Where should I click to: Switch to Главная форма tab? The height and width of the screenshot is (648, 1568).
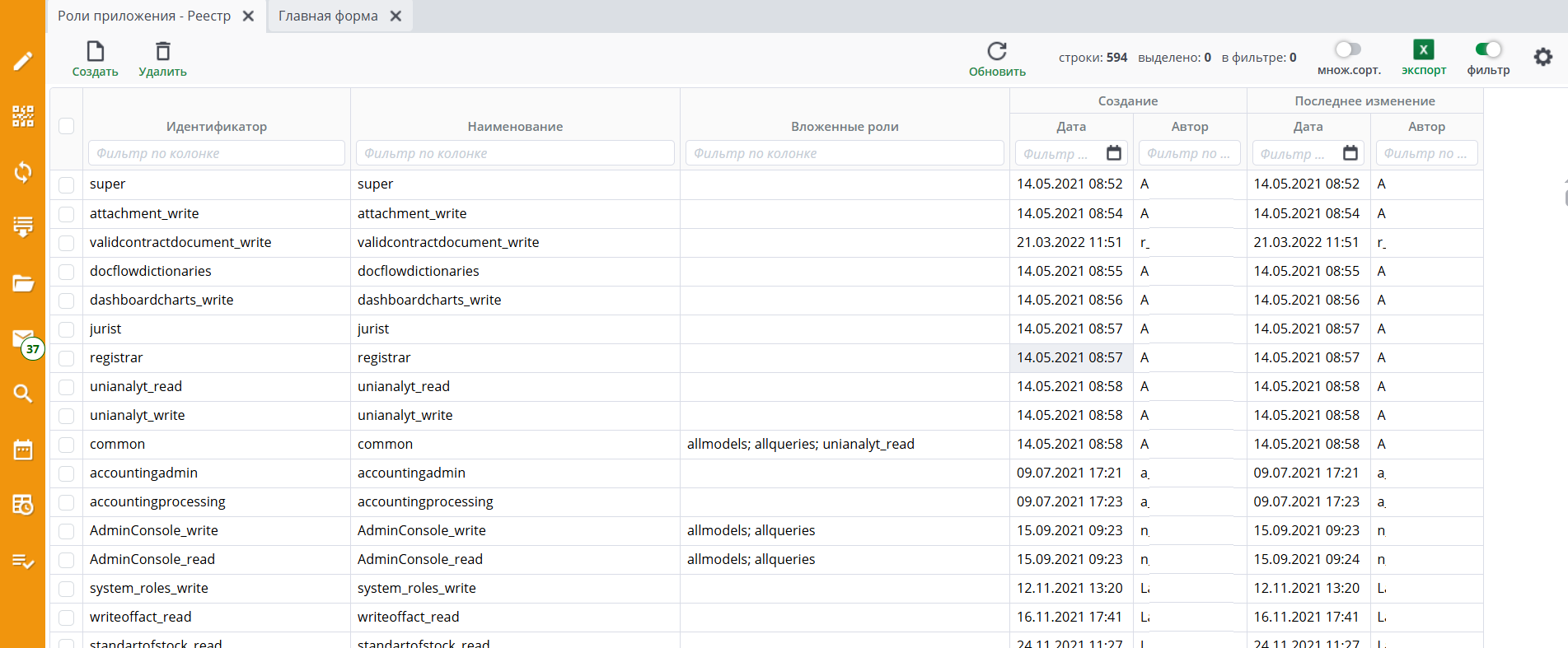coord(328,16)
